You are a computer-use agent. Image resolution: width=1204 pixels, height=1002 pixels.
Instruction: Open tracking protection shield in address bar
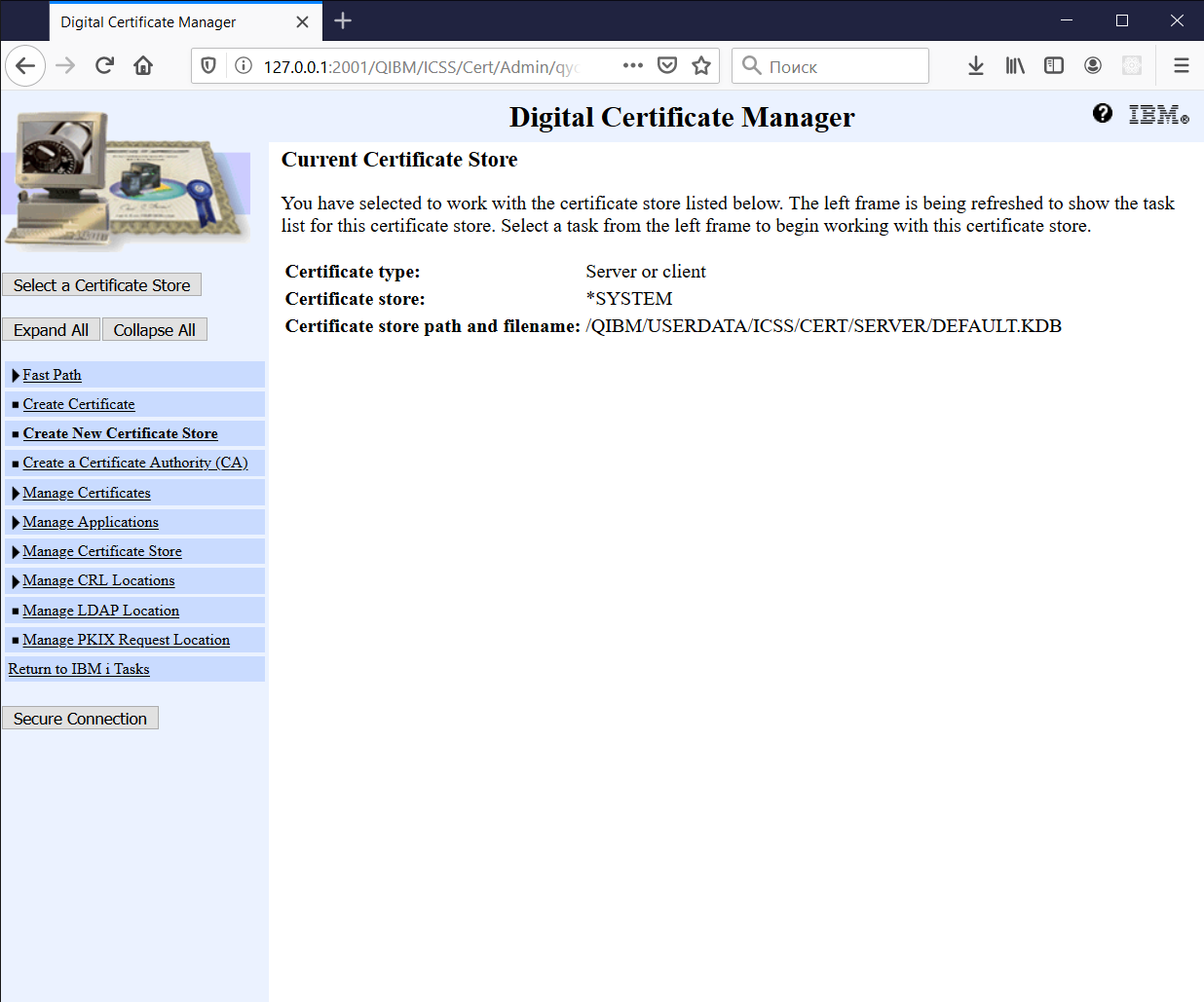pos(208,66)
